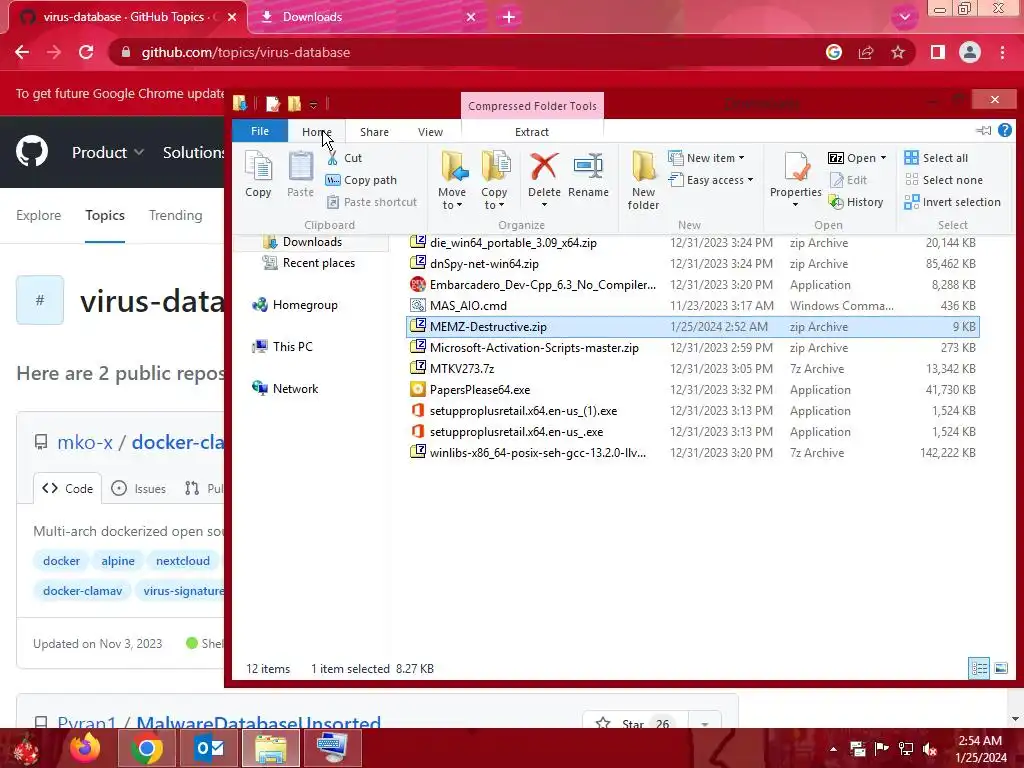The width and height of the screenshot is (1024, 768).
Task: Click GitHub Trending link
Action: point(176,216)
